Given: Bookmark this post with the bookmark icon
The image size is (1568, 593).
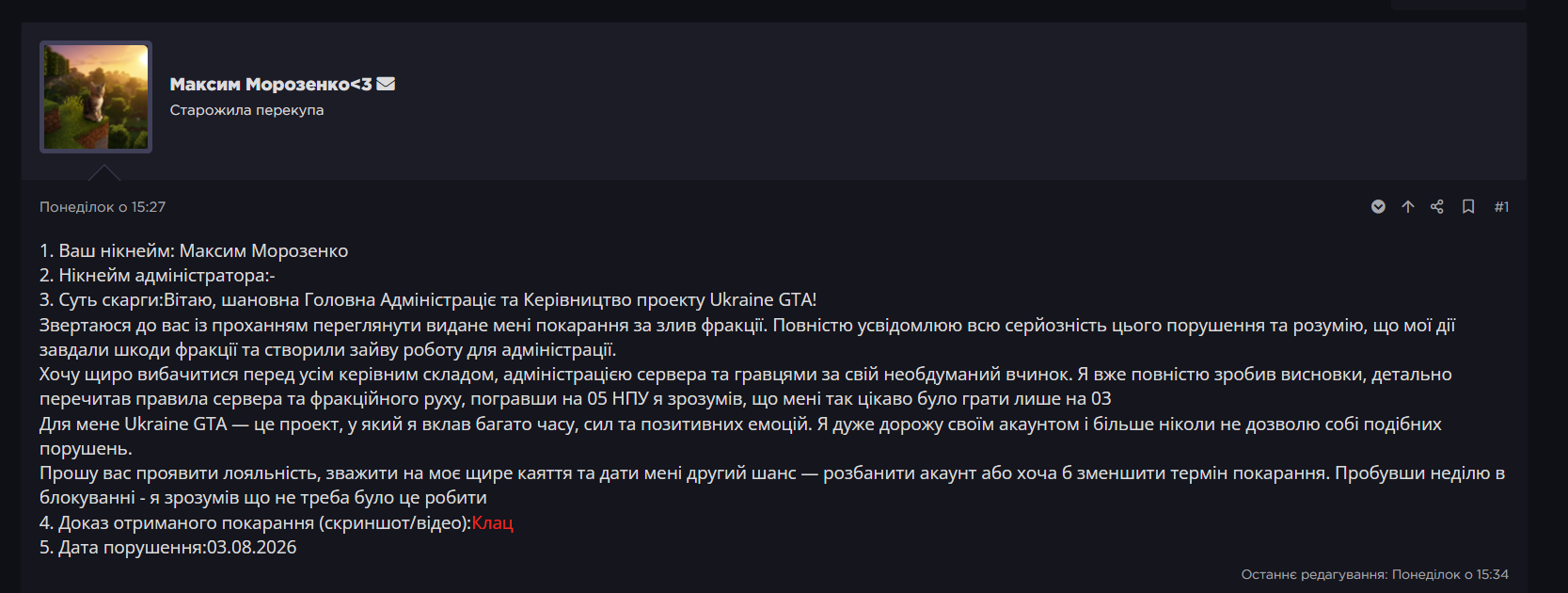Looking at the screenshot, I should pos(1468,207).
